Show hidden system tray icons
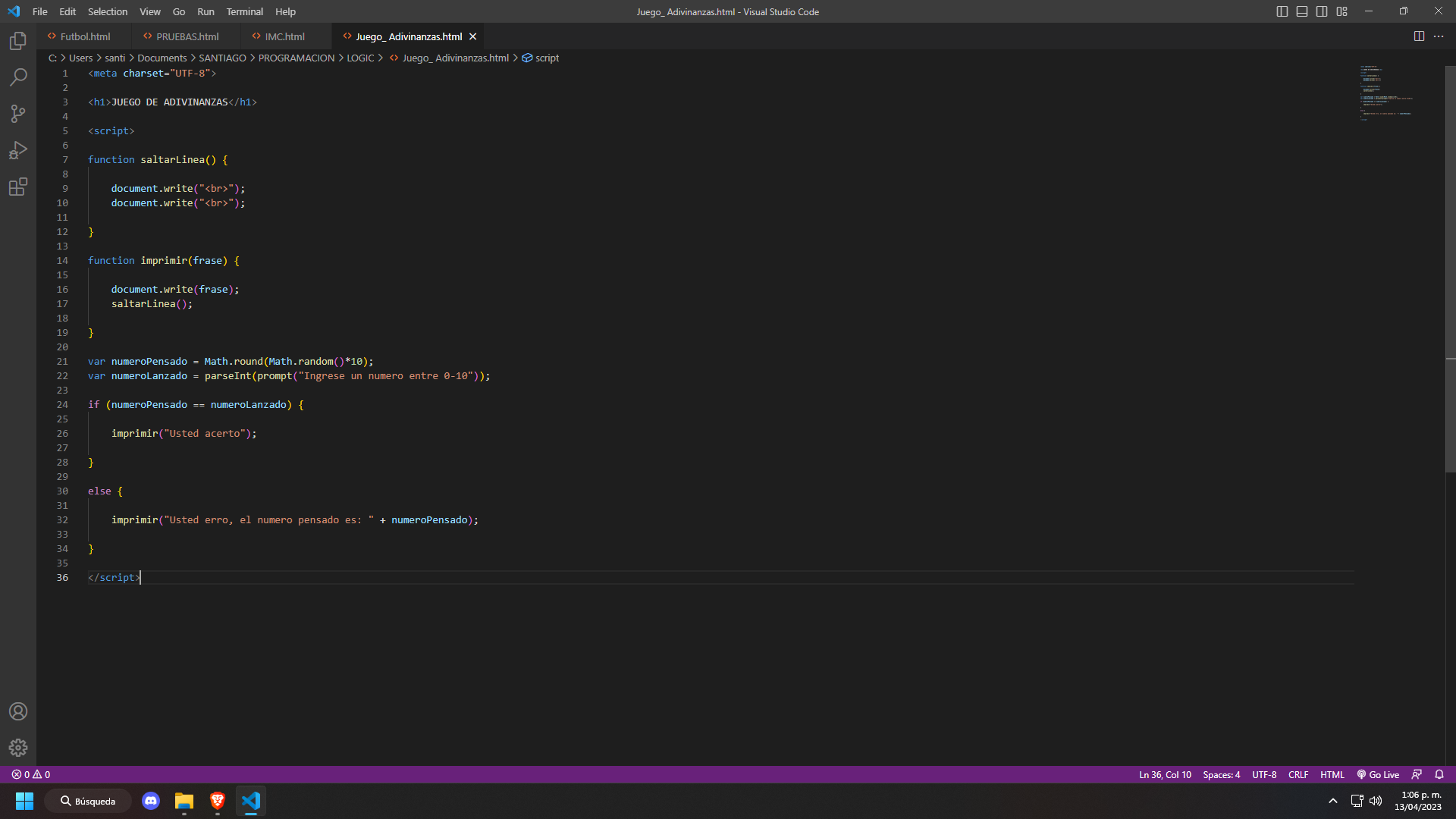Viewport: 1456px width, 819px height. [1332, 801]
